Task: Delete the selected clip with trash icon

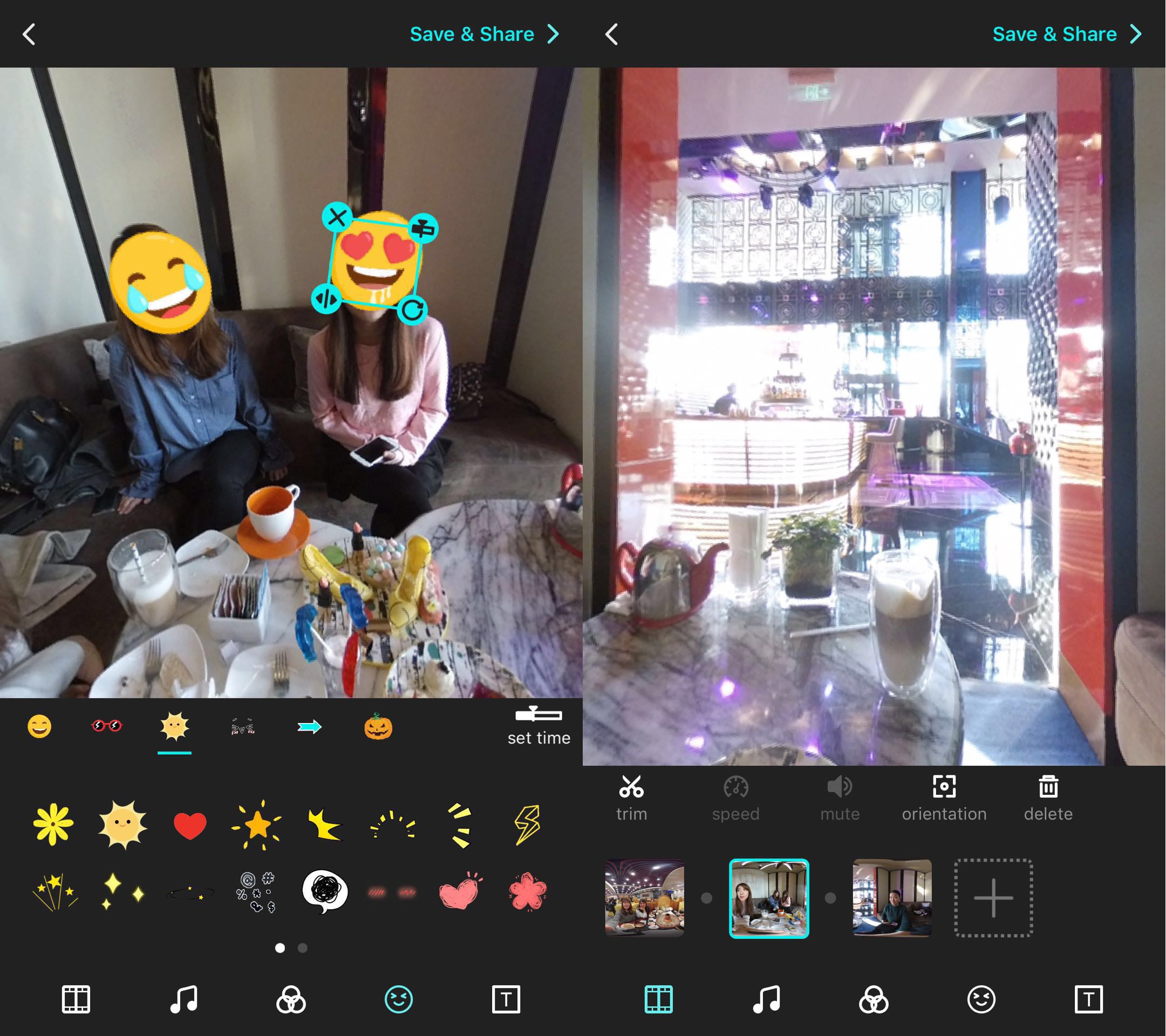Action: pyautogui.click(x=1048, y=797)
